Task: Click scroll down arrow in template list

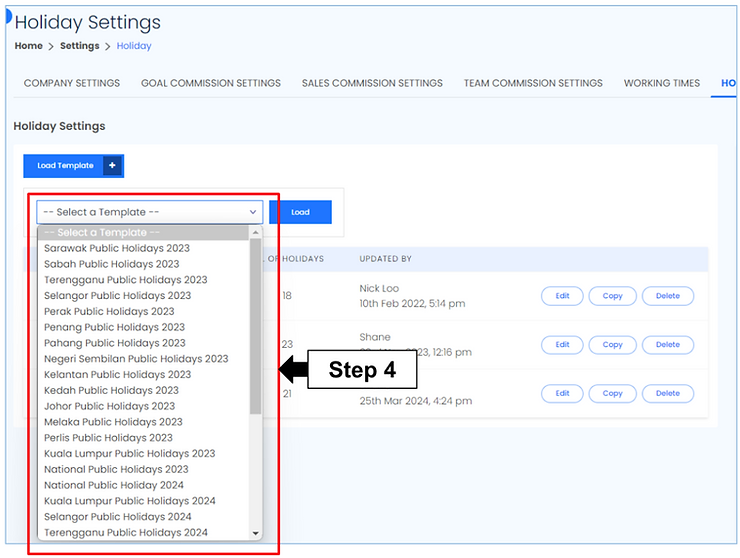Action: pyautogui.click(x=256, y=534)
